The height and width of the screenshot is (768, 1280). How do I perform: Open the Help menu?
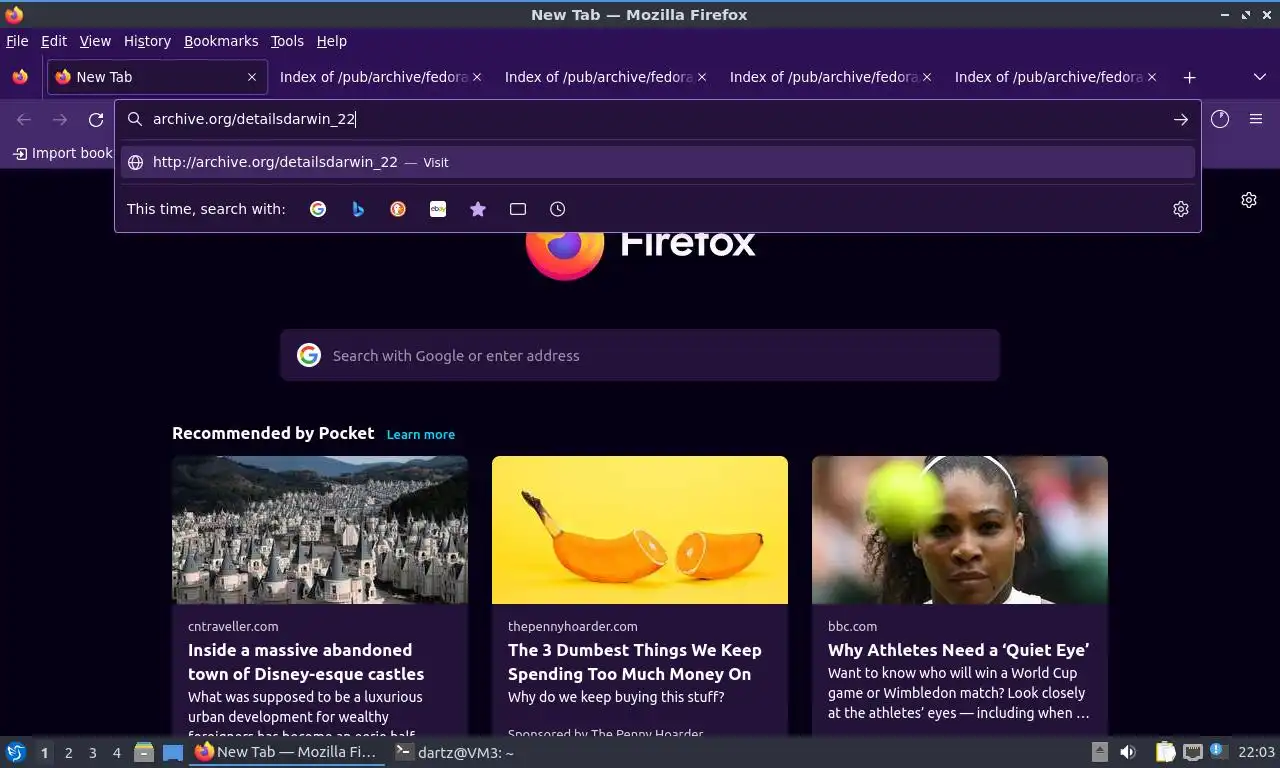[x=332, y=41]
